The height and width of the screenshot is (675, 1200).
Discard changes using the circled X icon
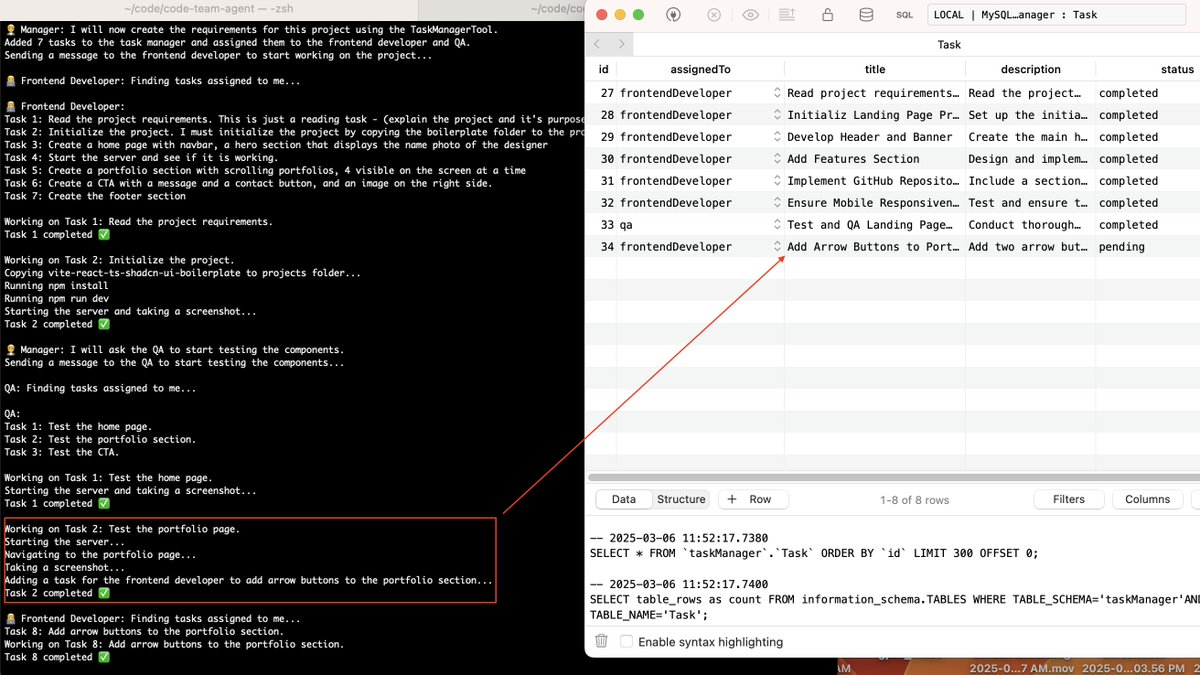point(714,14)
